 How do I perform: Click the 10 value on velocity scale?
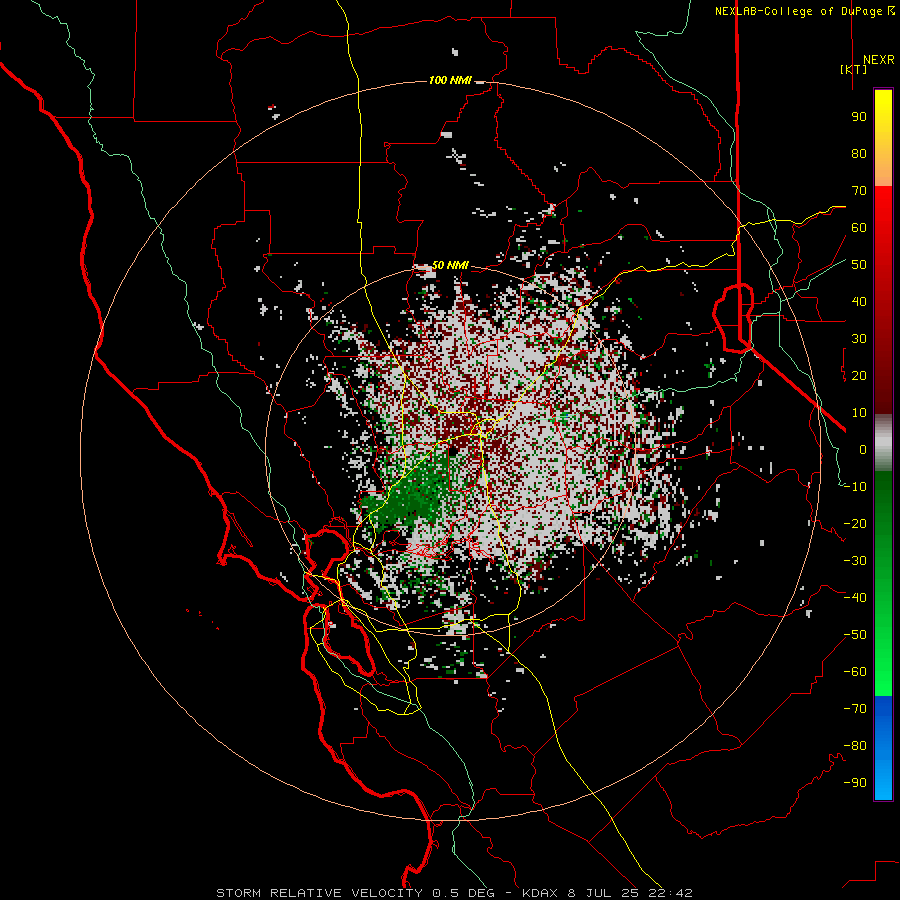859,413
